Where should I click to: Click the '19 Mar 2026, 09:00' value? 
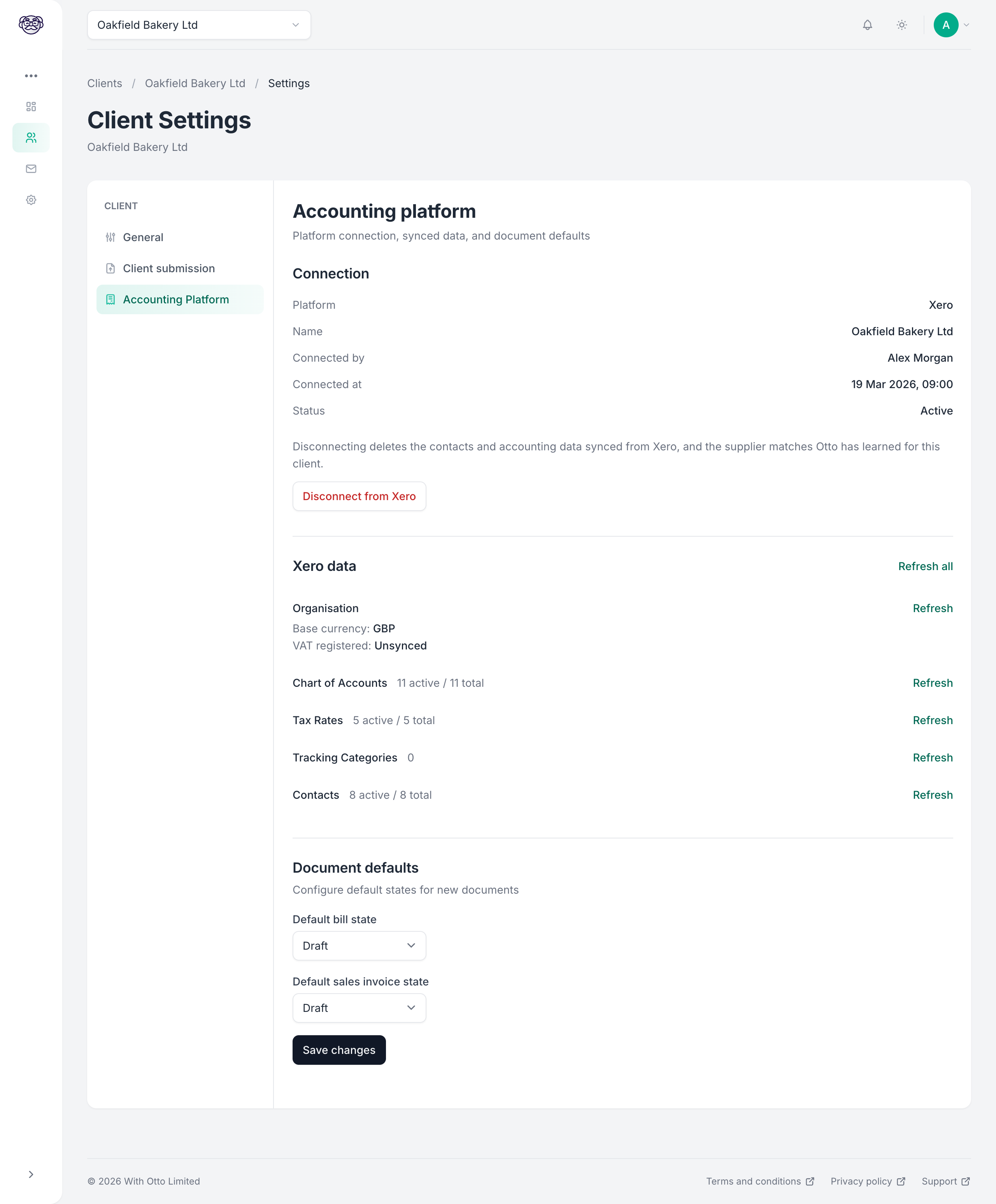click(x=902, y=384)
